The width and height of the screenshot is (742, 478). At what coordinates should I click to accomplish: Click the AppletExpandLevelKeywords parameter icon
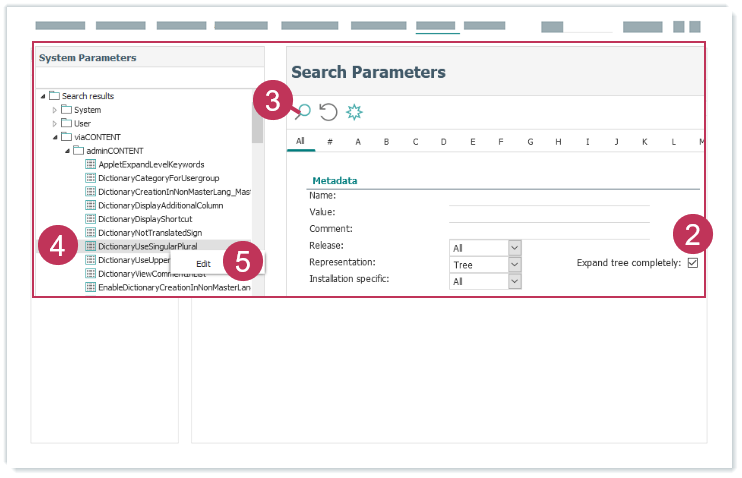90,164
